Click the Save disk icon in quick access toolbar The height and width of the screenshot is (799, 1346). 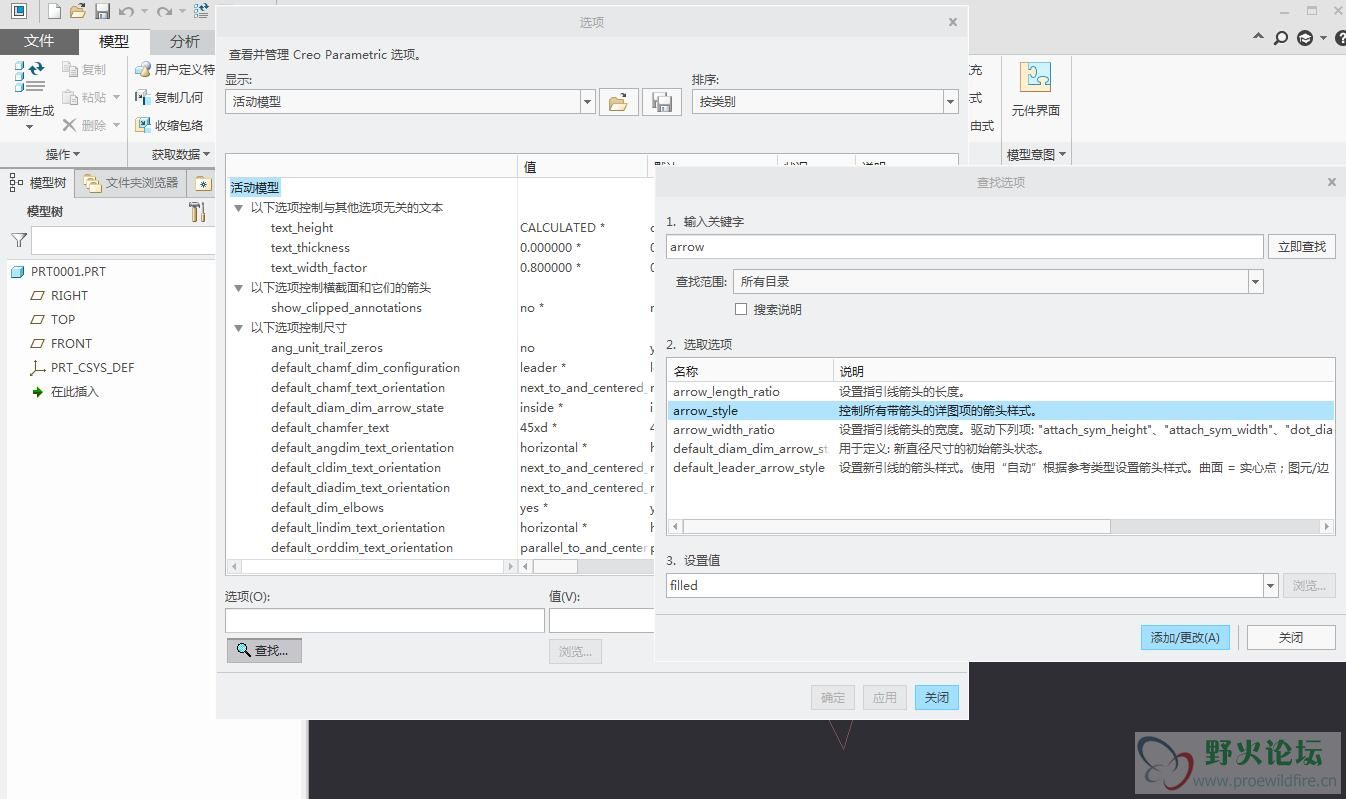102,11
